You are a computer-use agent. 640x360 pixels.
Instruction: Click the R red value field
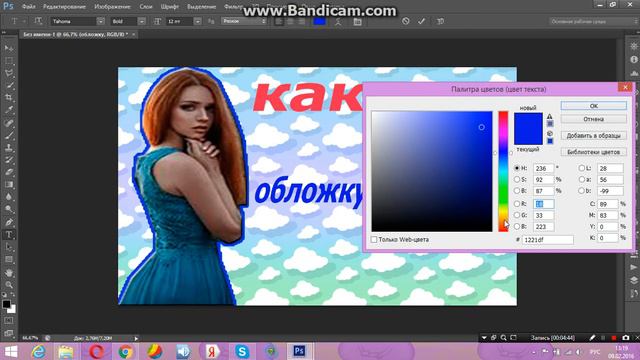[x=544, y=204]
